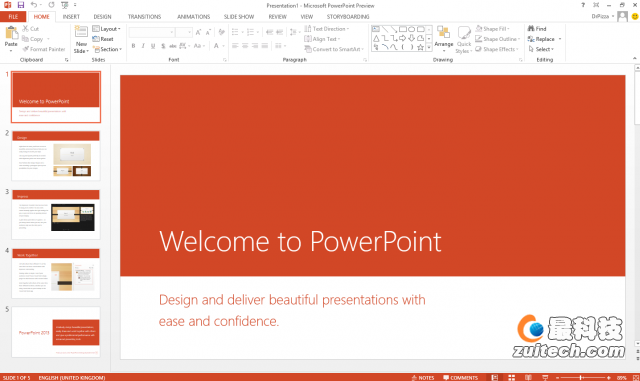Viewport: 640px width, 381px height.
Task: Toggle text Shadow formatting
Action: (163, 46)
